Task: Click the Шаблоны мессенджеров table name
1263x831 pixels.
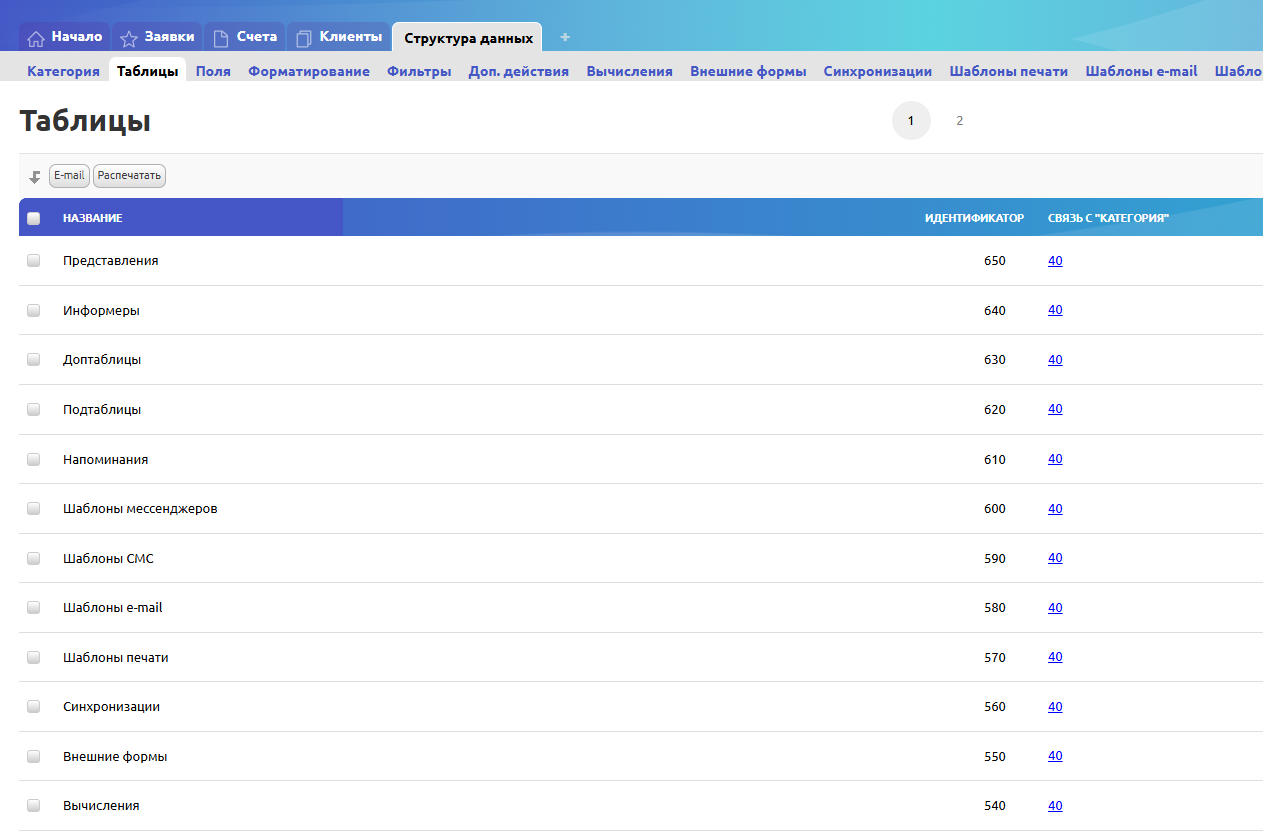Action: [140, 508]
